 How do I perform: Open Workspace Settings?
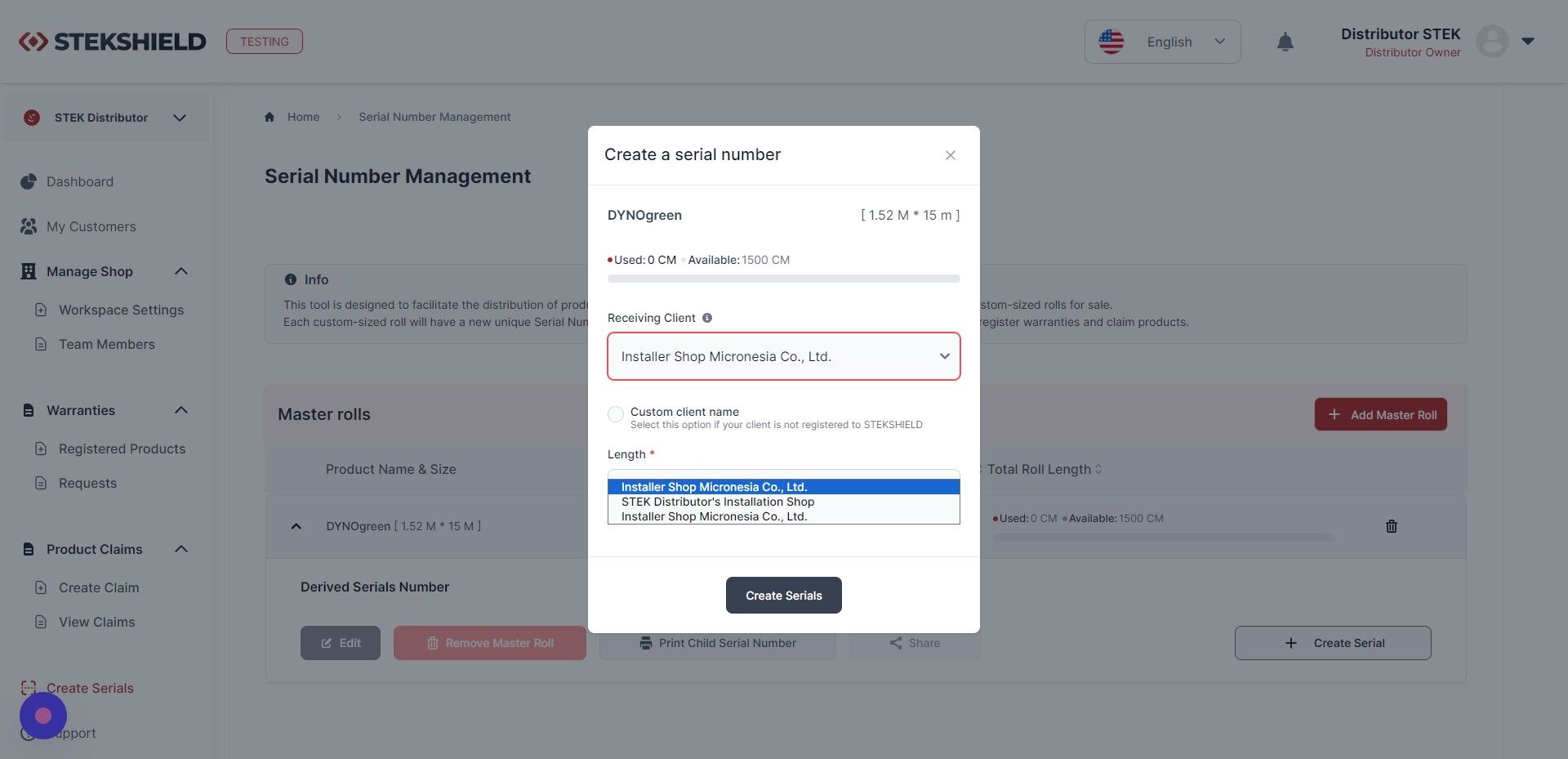click(121, 310)
